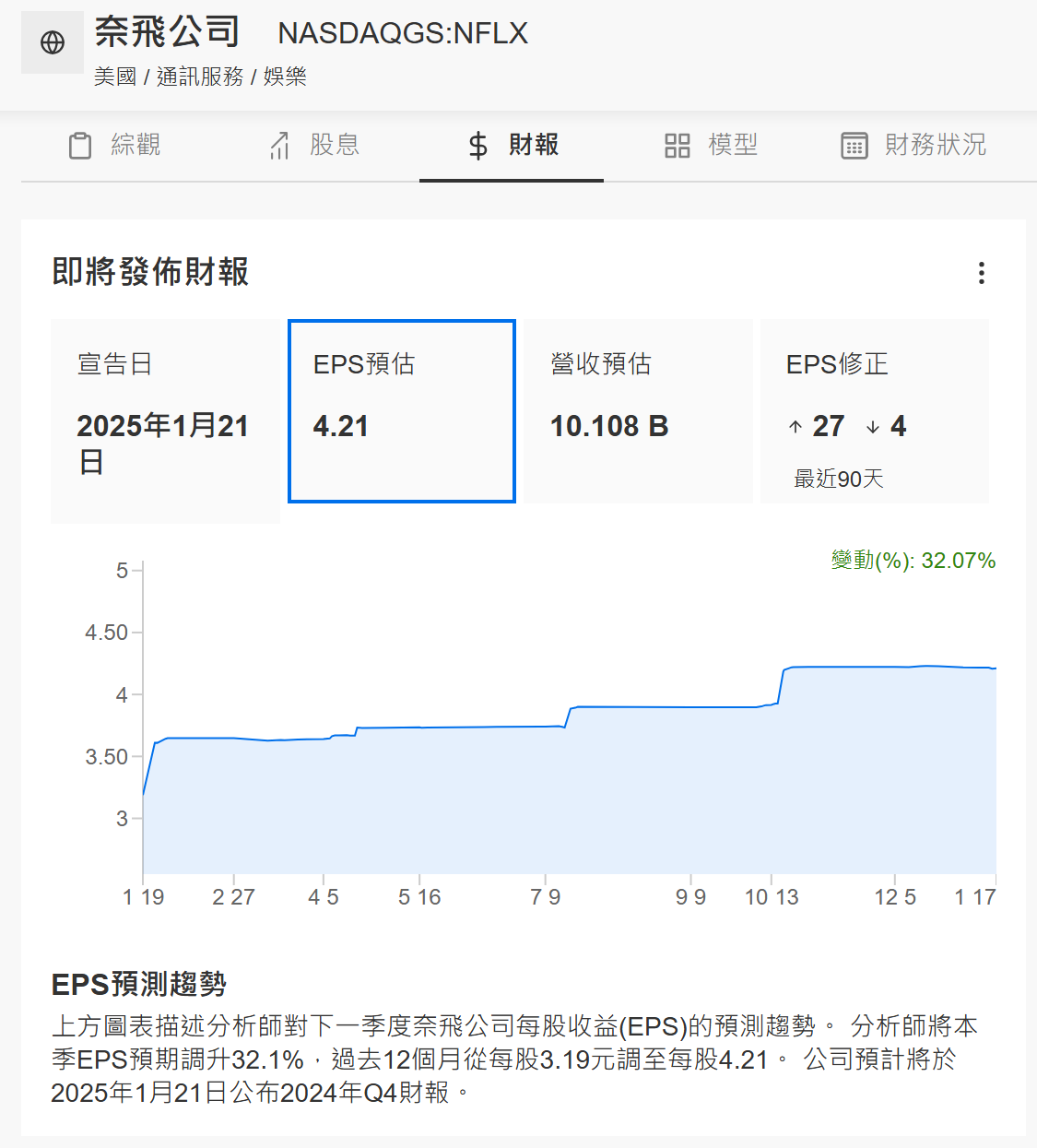1037x1148 pixels.
Task: Click the grid icon for 模型
Action: 678,146
